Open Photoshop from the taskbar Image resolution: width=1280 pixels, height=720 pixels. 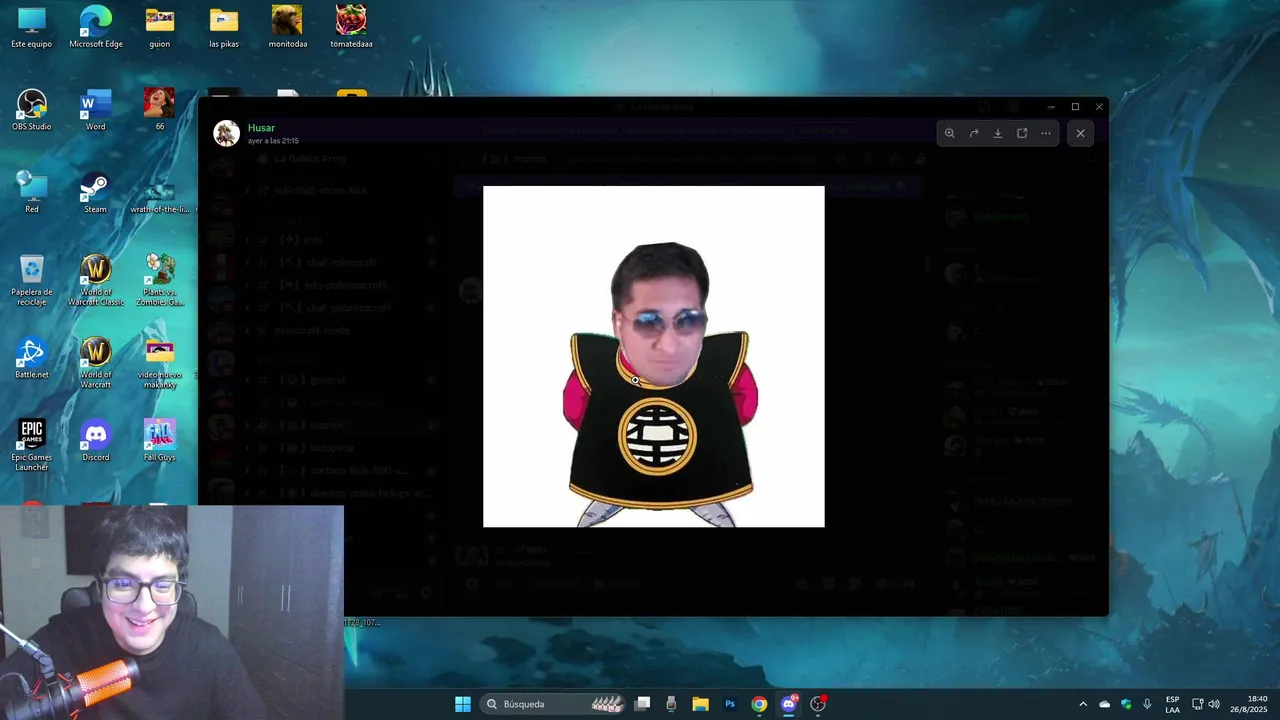coord(730,704)
